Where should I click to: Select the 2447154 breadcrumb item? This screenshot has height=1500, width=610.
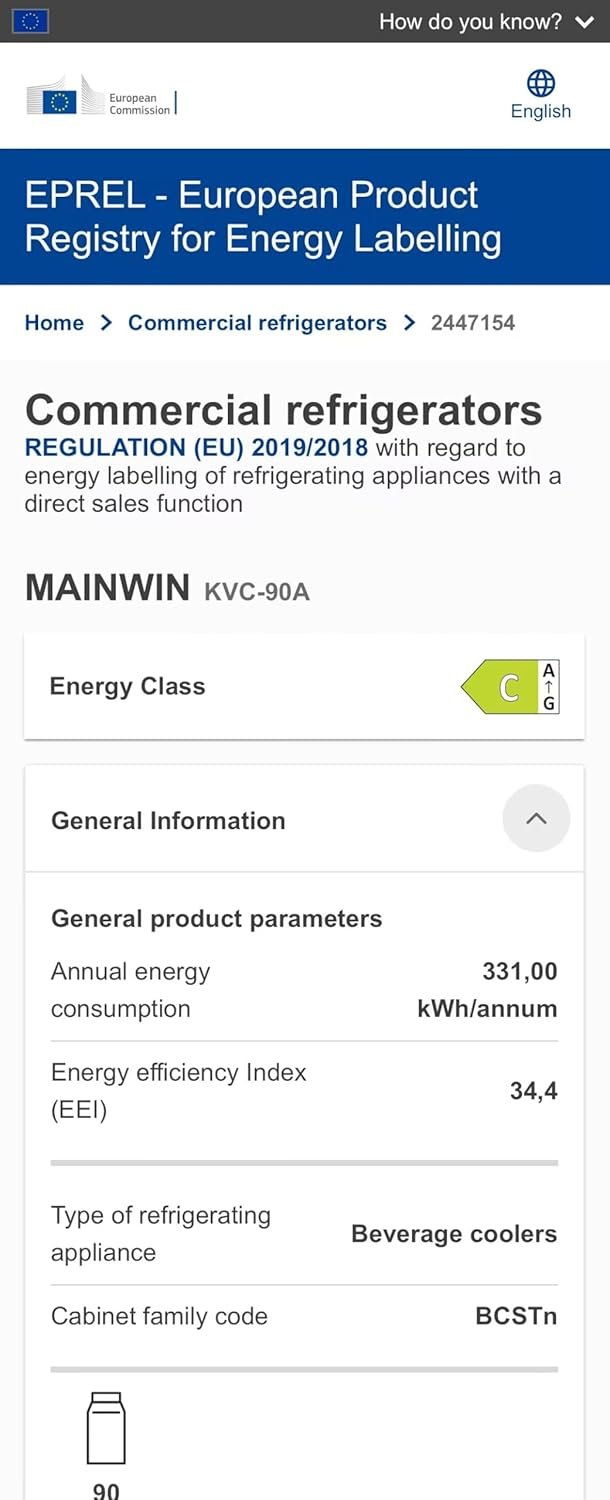pos(473,323)
